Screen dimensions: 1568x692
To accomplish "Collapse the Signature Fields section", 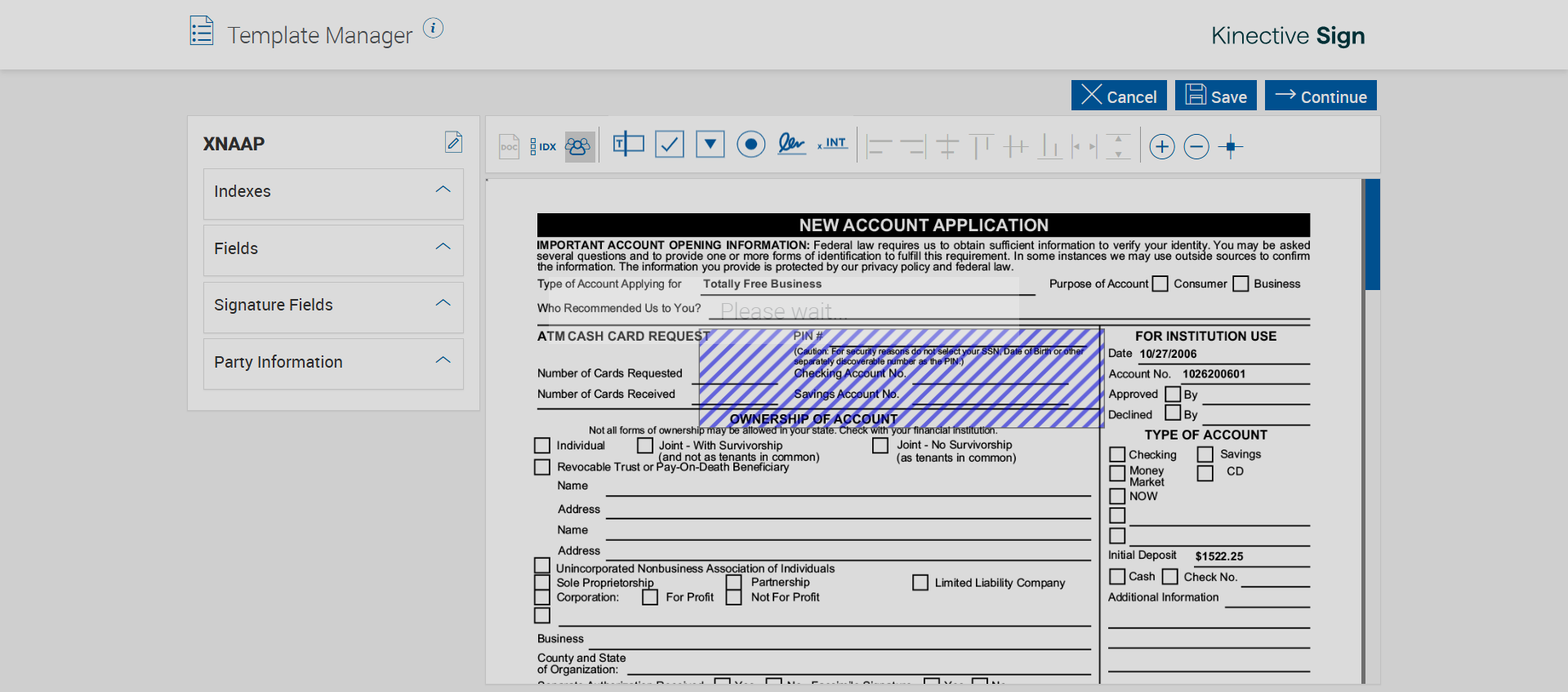I will coord(443,304).
